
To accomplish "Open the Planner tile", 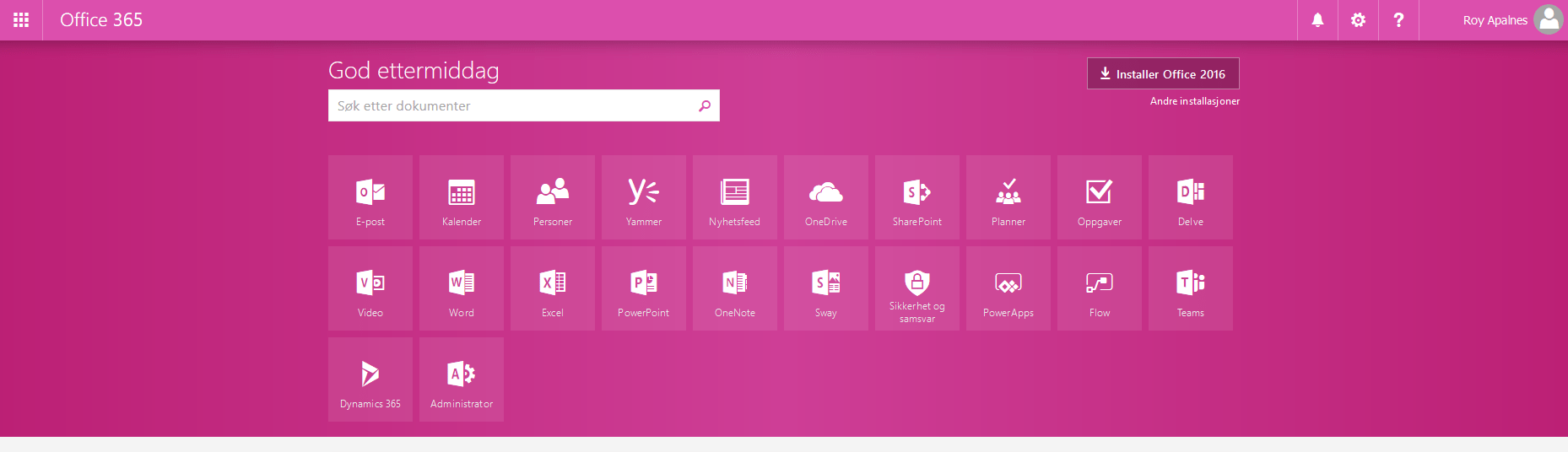I will [x=1008, y=197].
